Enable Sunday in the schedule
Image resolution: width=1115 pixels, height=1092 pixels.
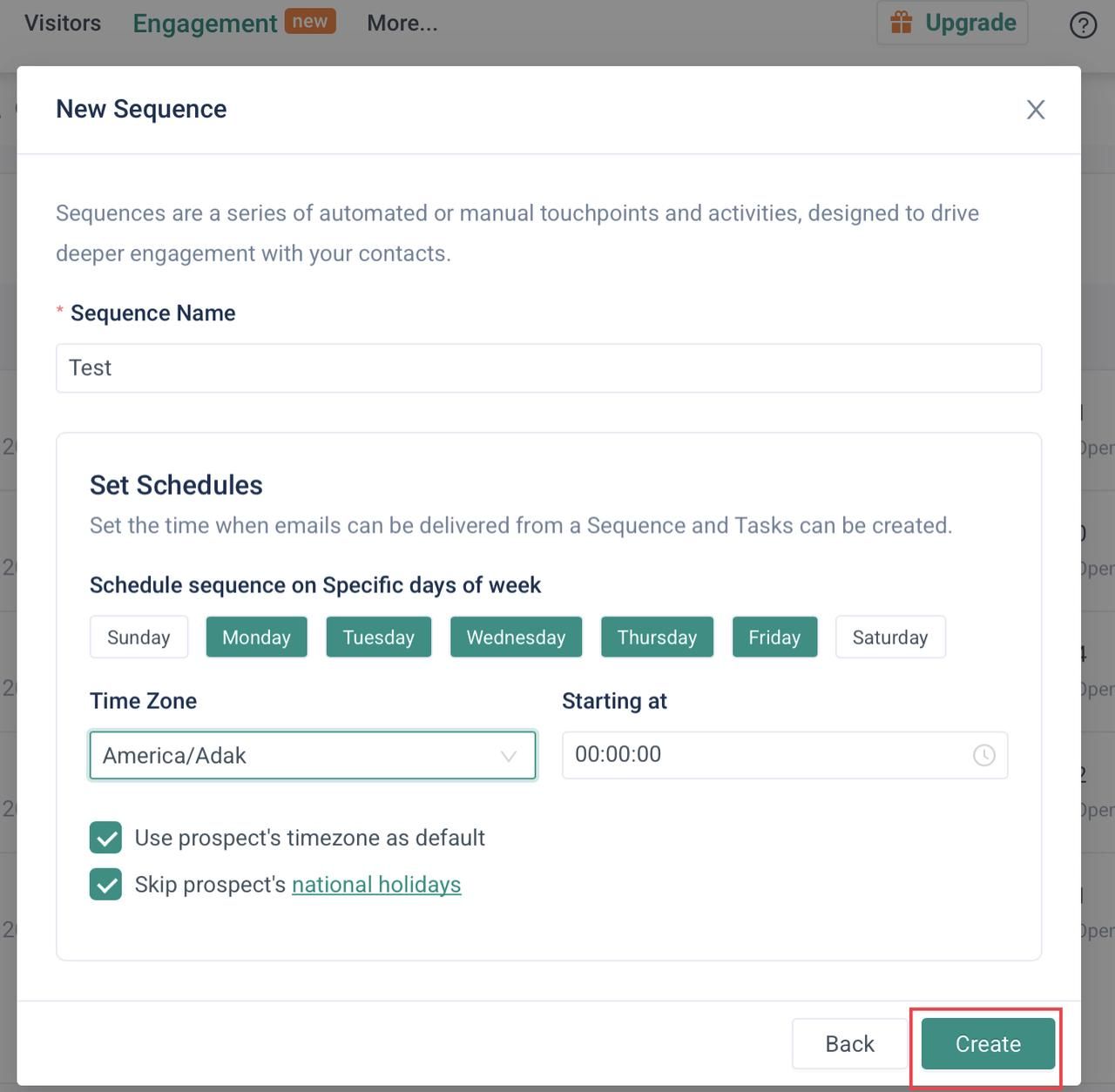click(x=139, y=637)
